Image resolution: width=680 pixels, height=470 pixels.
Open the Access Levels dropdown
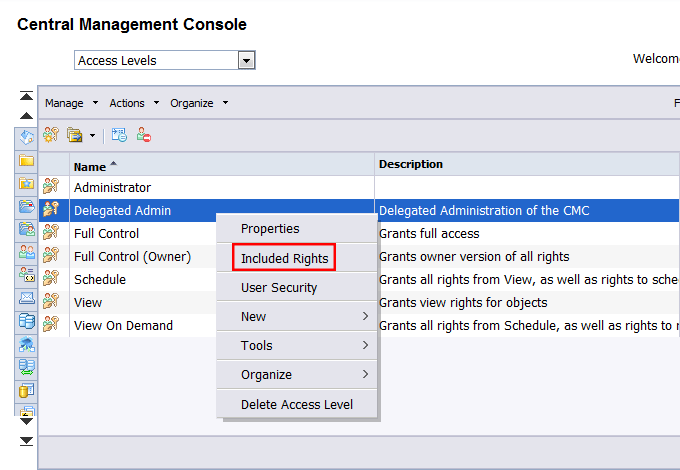246,61
